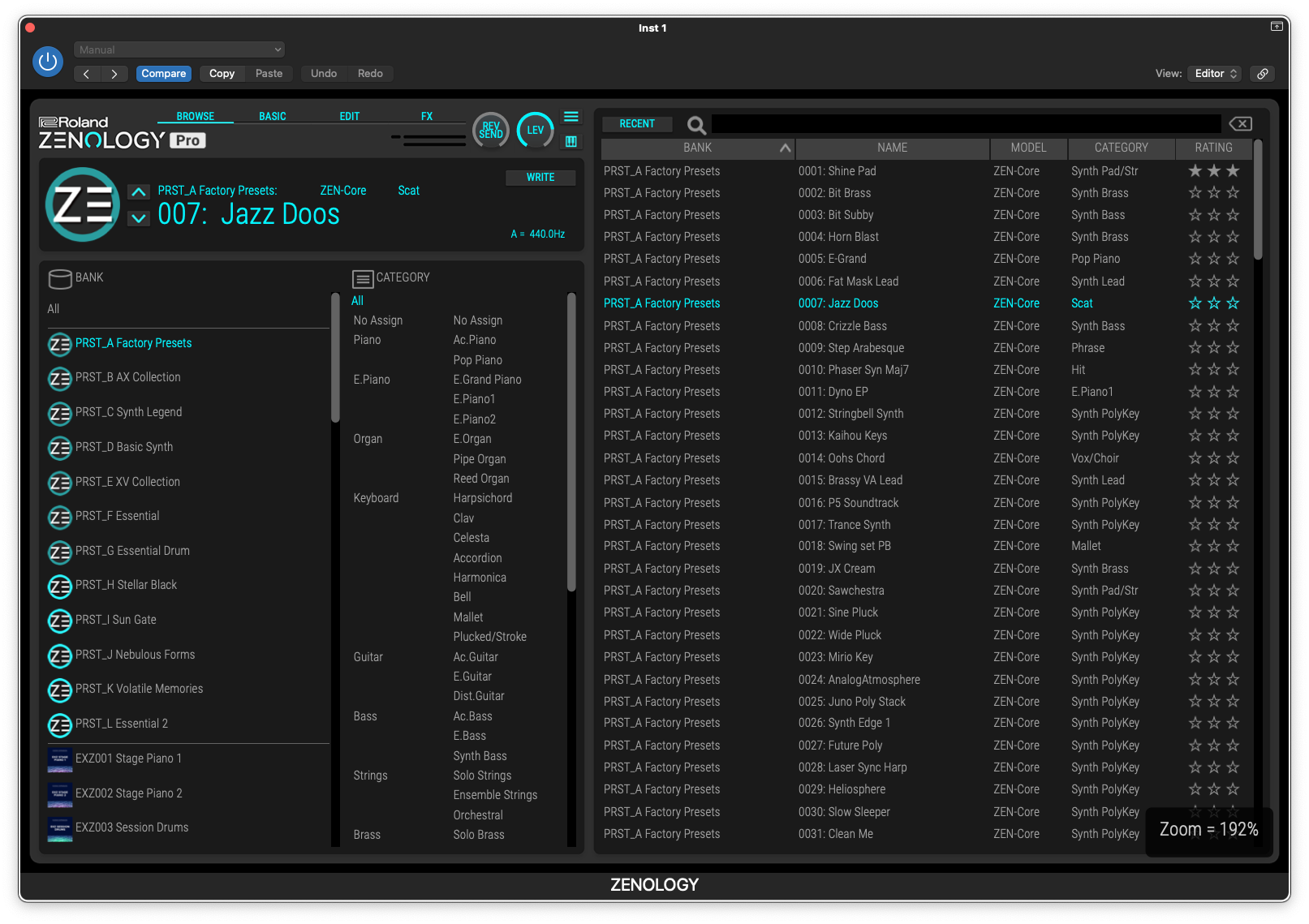This screenshot has width=1309, height=924.
Task: Click the link chain icon
Action: [x=1263, y=74]
